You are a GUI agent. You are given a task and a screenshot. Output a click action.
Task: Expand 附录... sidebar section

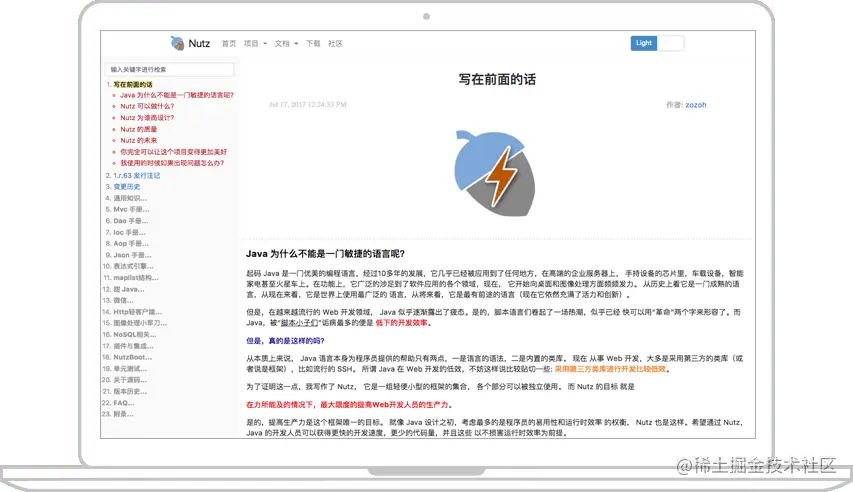(123, 414)
